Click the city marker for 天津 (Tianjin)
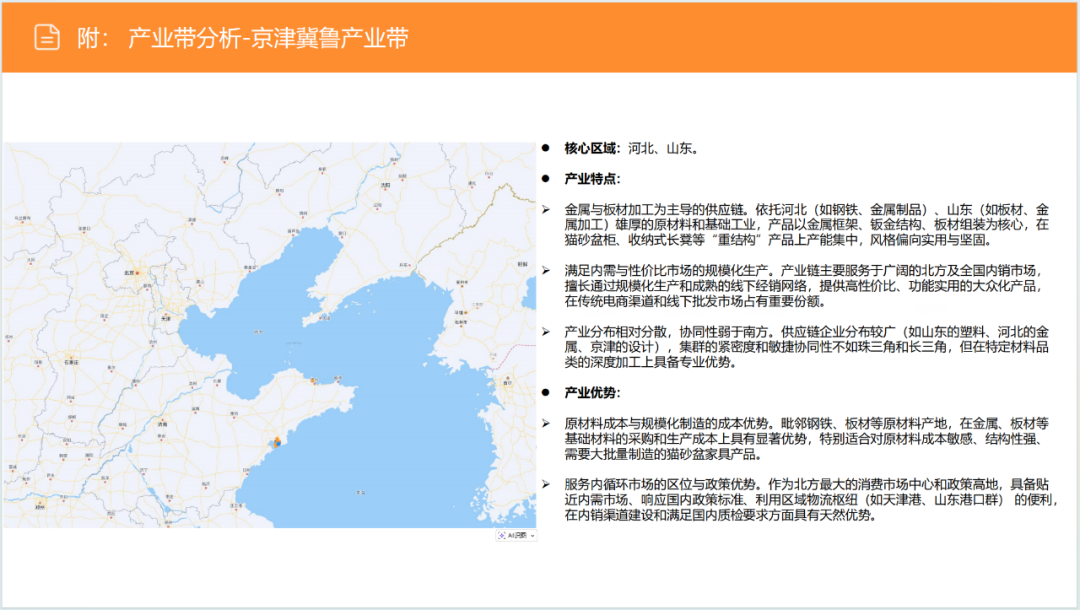Screen dimensions: 1080x610 [x=164, y=317]
